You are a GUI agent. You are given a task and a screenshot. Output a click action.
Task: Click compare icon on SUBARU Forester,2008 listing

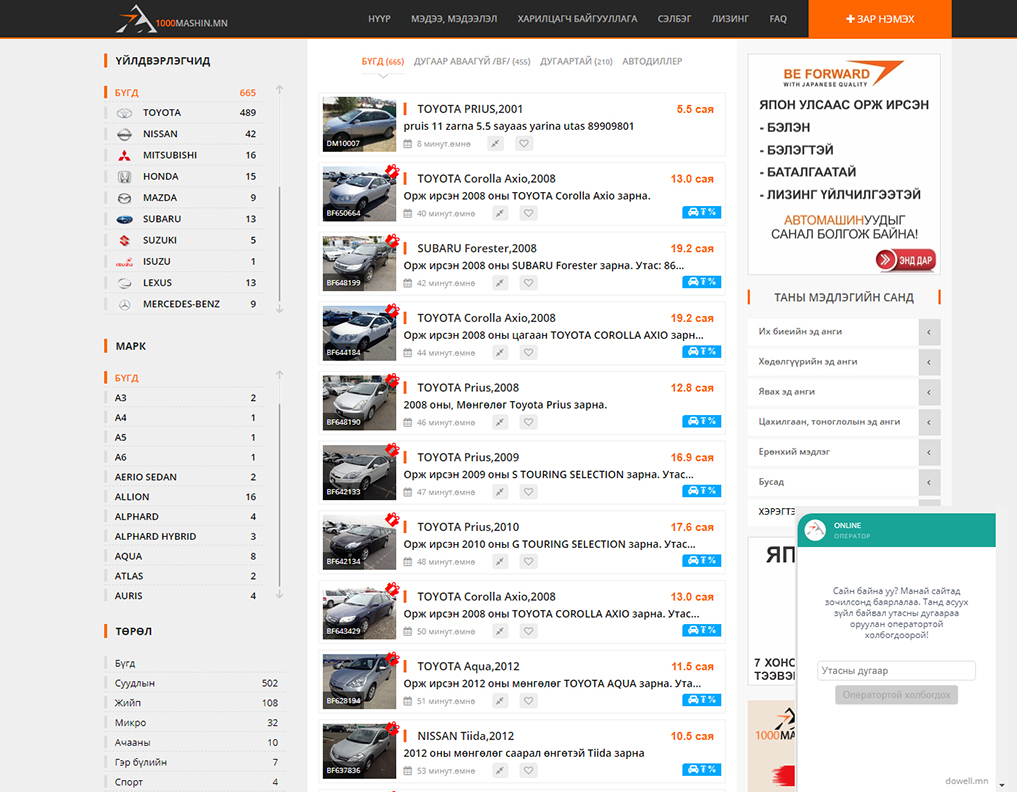499,283
